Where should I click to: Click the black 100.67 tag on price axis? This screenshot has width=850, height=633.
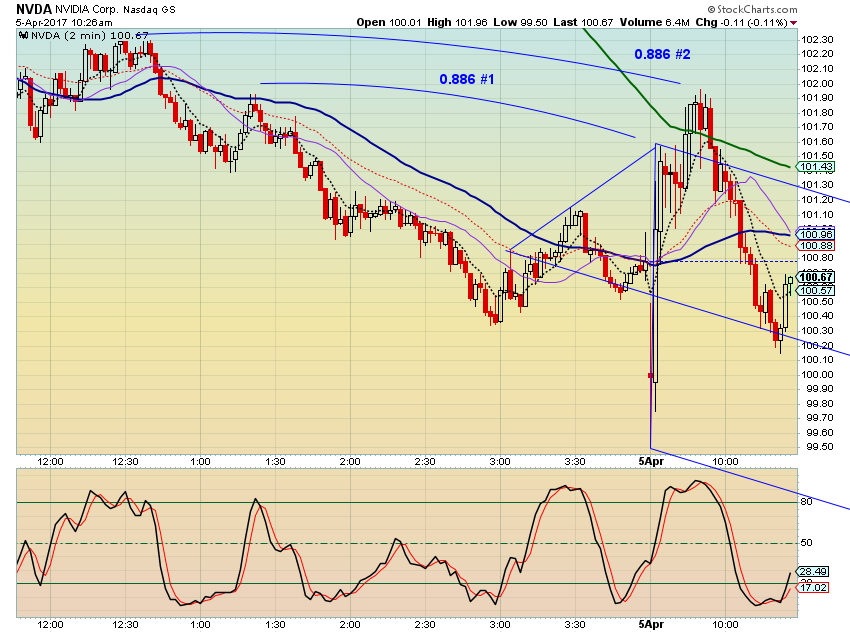click(816, 277)
